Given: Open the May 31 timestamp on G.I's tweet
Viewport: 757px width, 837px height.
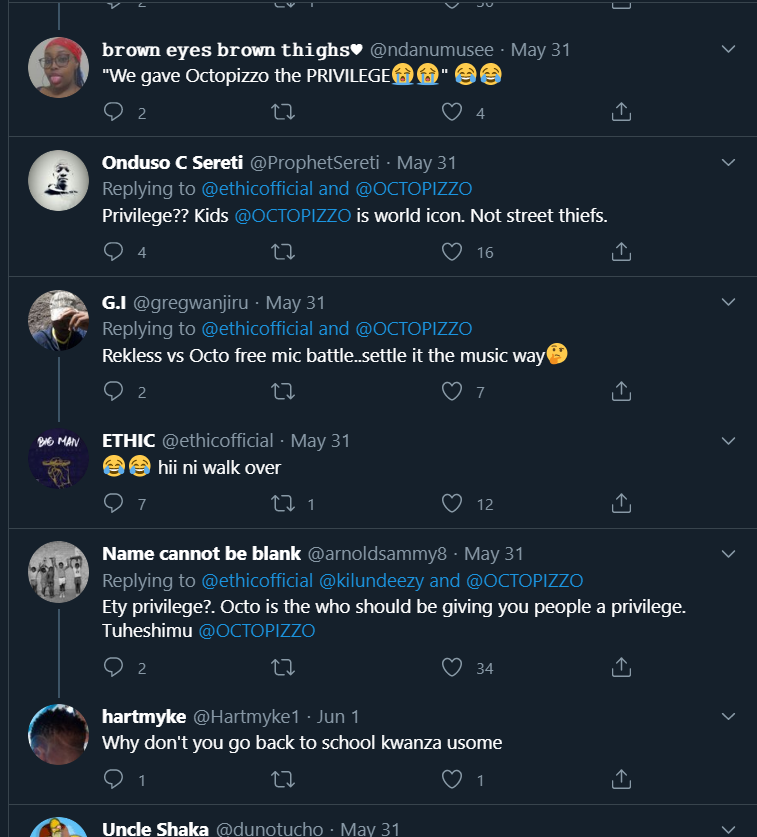Looking at the screenshot, I should pyautogui.click(x=295, y=302).
